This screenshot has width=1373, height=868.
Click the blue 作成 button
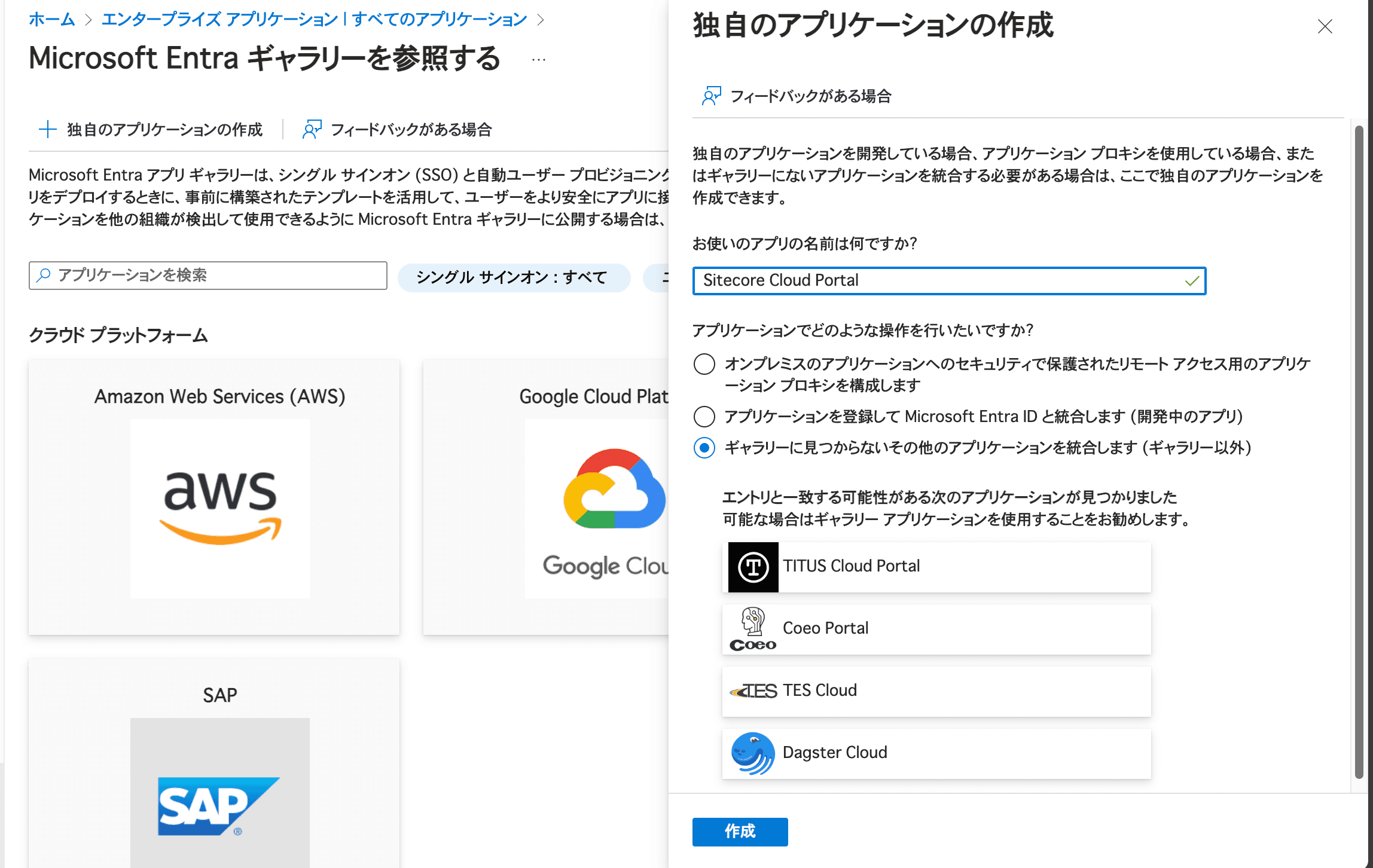point(740,831)
